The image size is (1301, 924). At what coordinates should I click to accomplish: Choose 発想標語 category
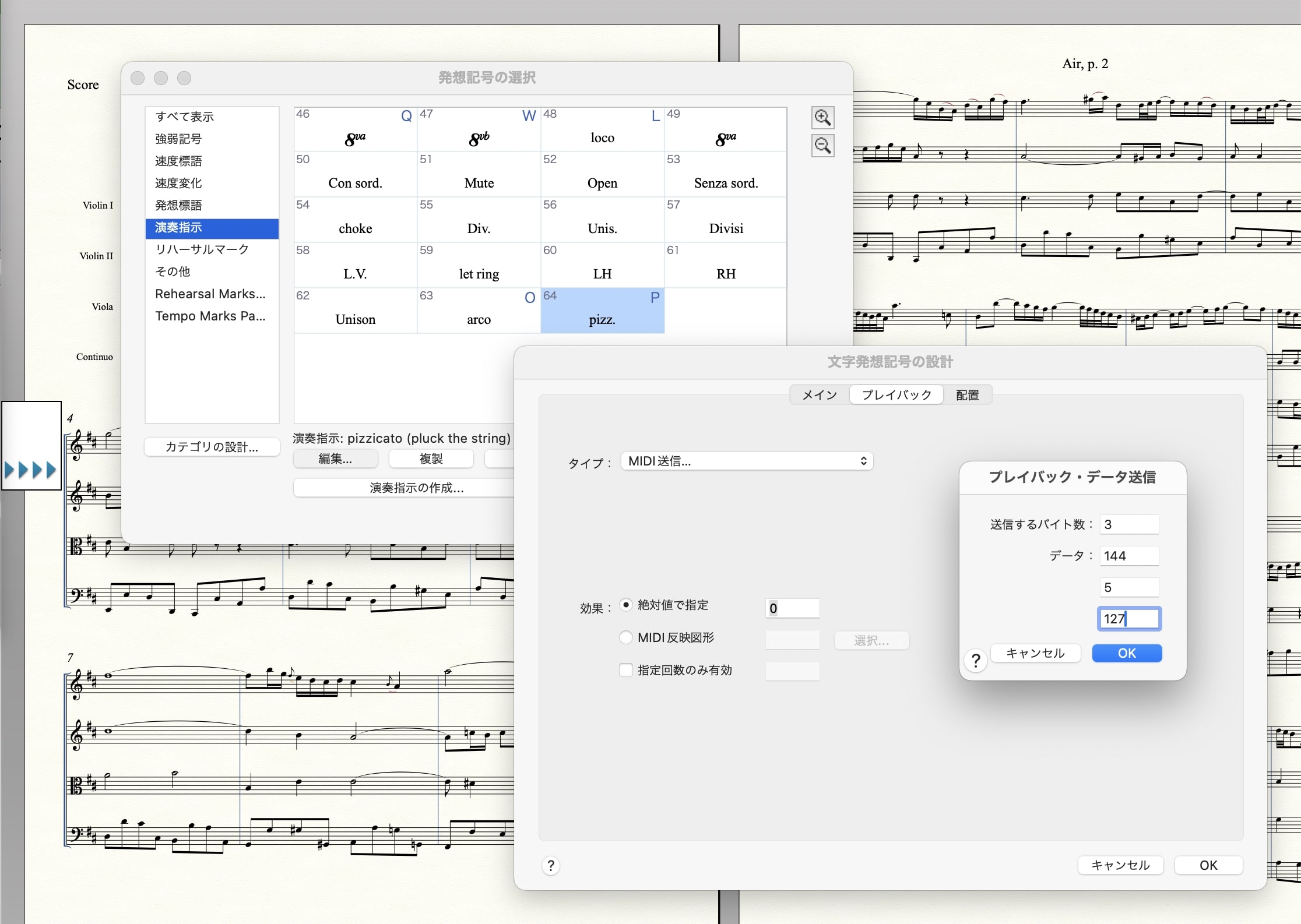click(x=212, y=205)
